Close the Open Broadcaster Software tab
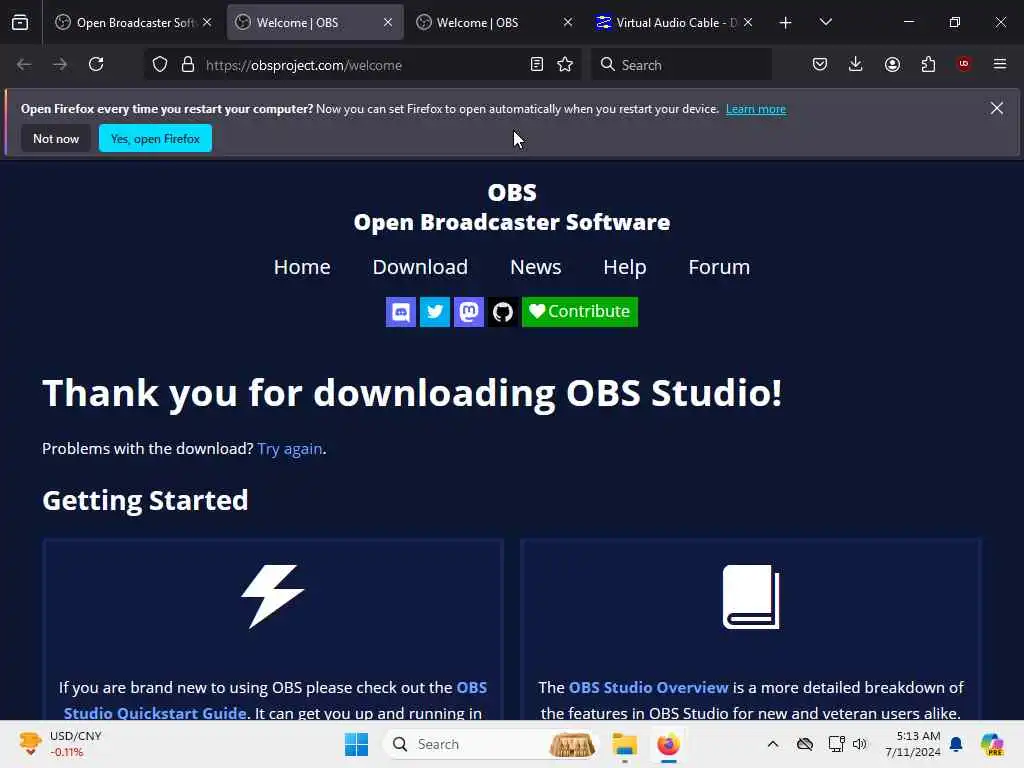Image resolution: width=1024 pixels, height=768 pixels. 207,22
